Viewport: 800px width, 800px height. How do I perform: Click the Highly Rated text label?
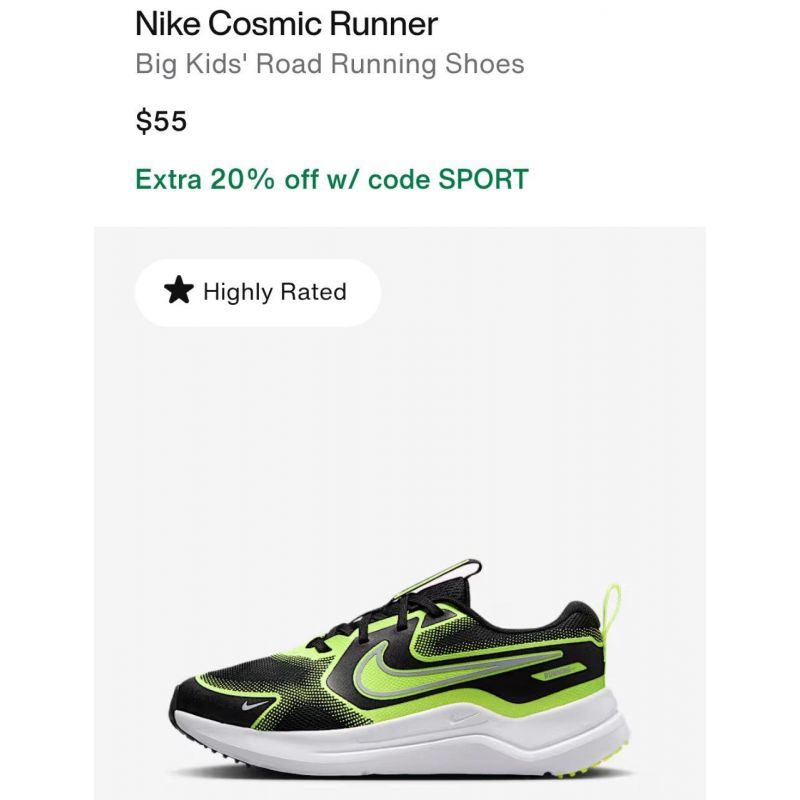(x=274, y=292)
